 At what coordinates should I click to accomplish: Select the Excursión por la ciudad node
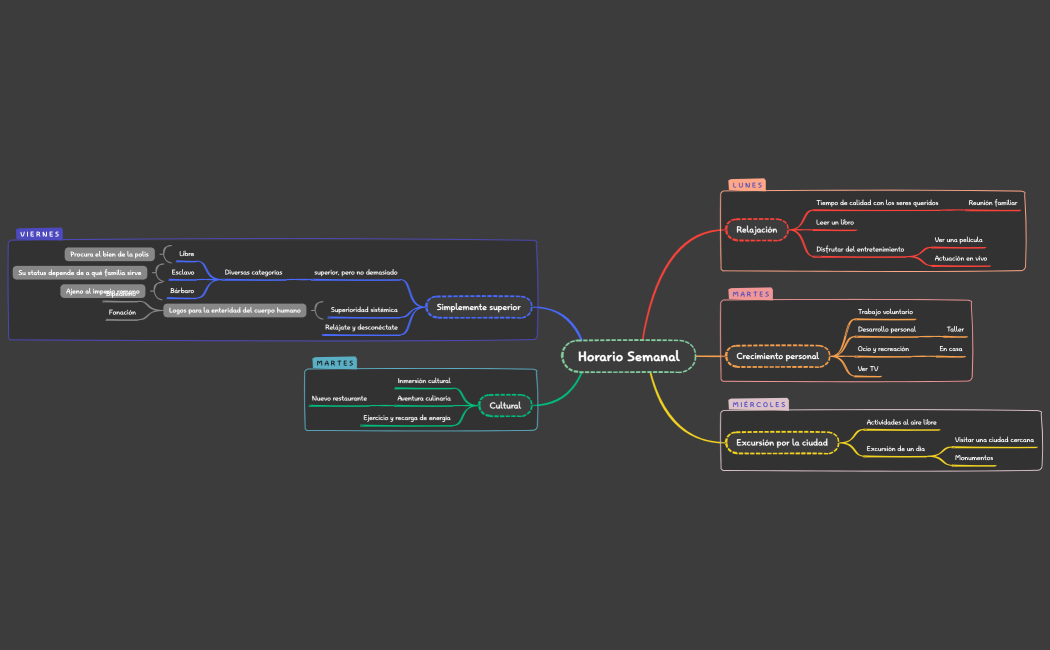(781, 442)
